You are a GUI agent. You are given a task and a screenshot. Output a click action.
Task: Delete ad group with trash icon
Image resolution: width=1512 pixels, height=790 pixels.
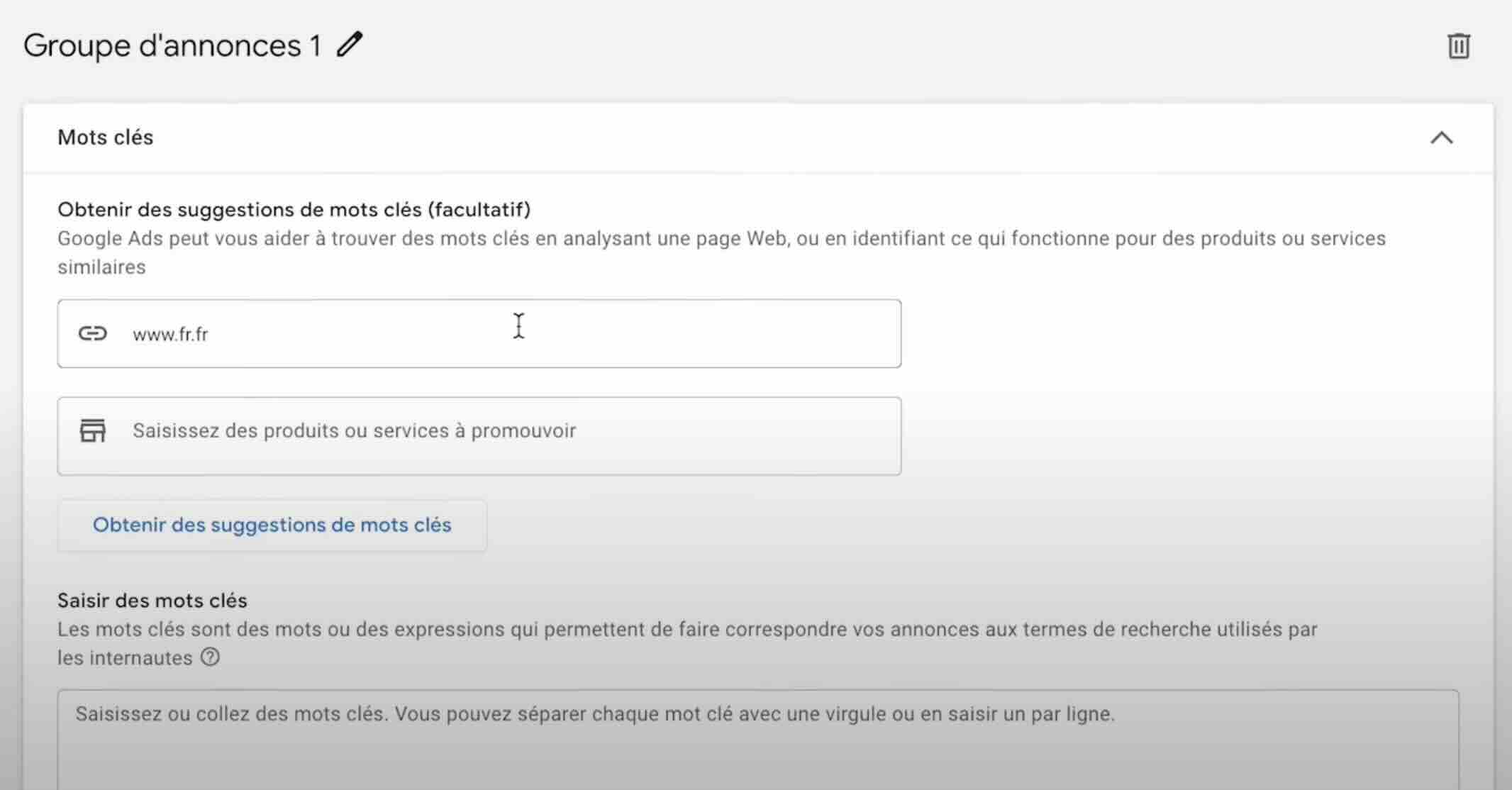point(1458,46)
